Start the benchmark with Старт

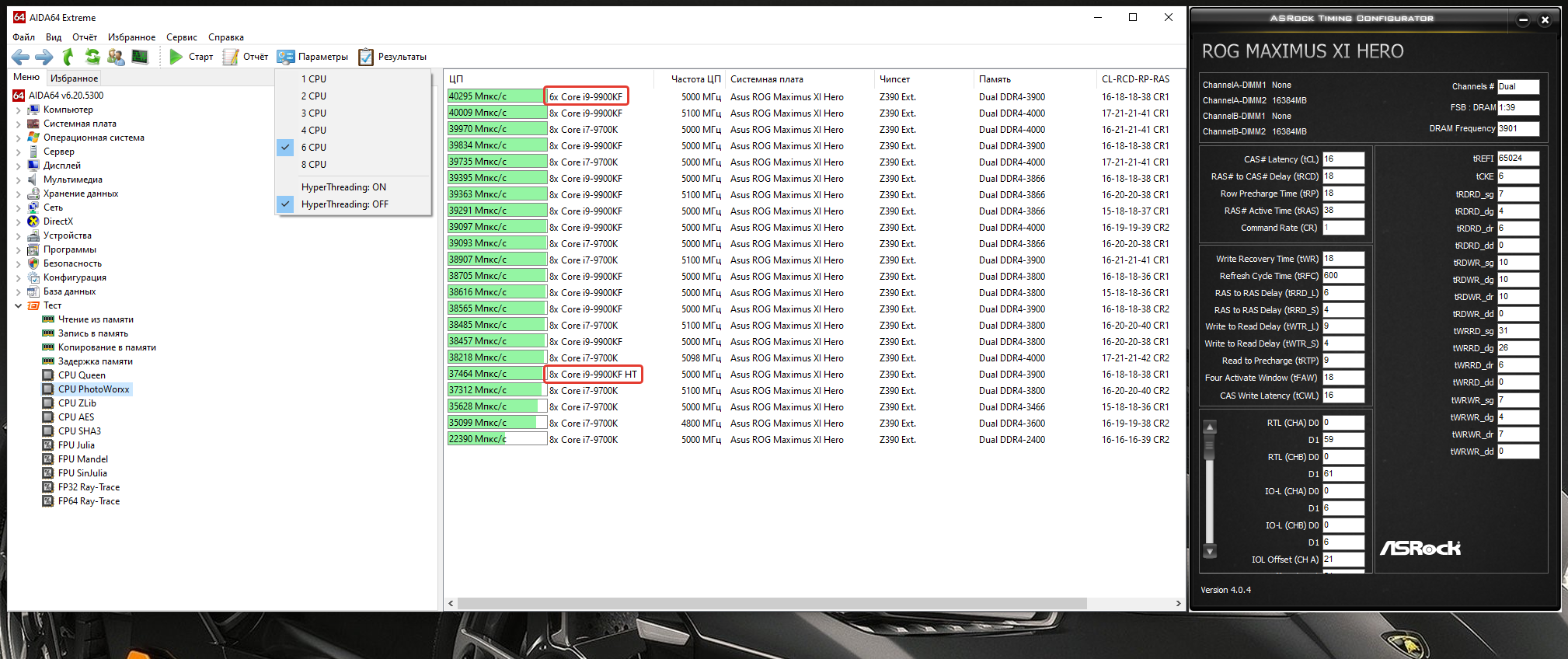click(x=191, y=57)
